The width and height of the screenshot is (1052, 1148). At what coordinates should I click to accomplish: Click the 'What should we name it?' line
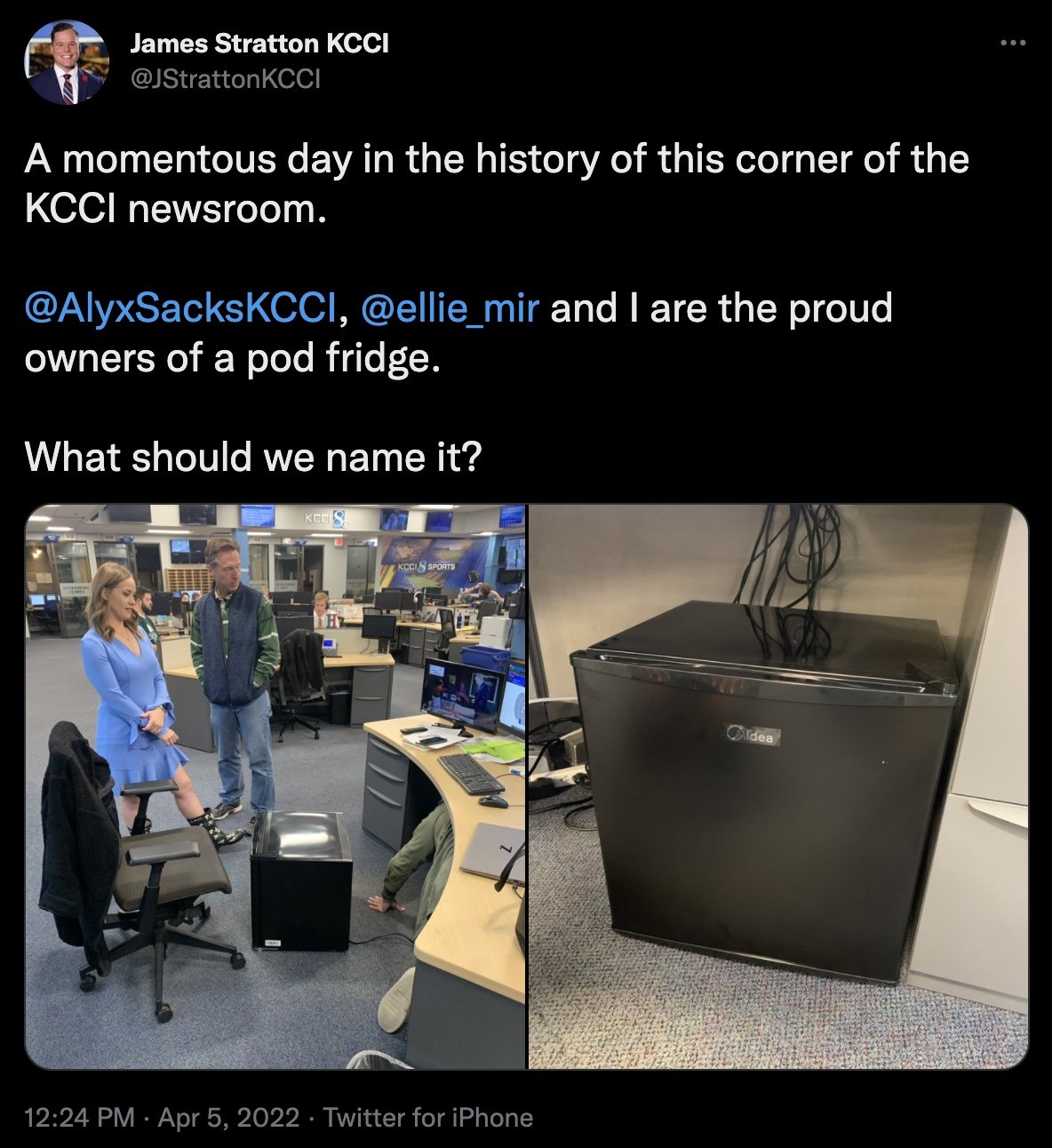pyautogui.click(x=253, y=457)
